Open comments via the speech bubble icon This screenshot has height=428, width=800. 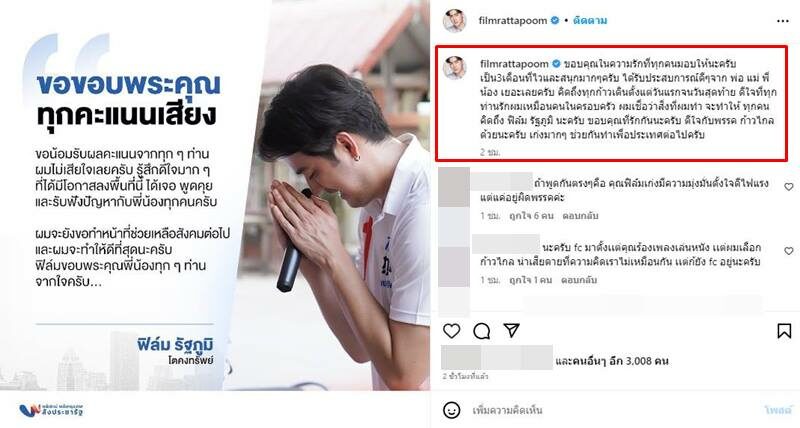(481, 331)
